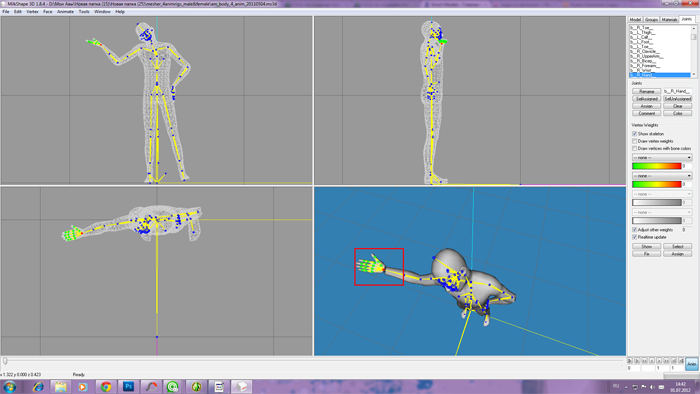
Task: Toggle the Anim mode button
Action: pos(692,364)
